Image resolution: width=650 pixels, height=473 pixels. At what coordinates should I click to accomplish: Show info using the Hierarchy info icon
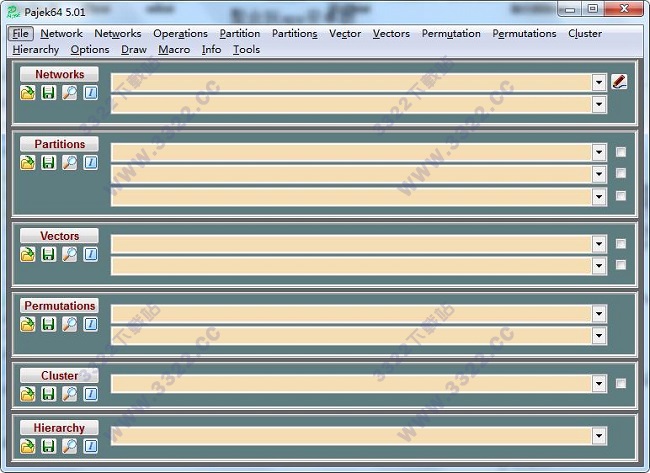click(x=91, y=446)
